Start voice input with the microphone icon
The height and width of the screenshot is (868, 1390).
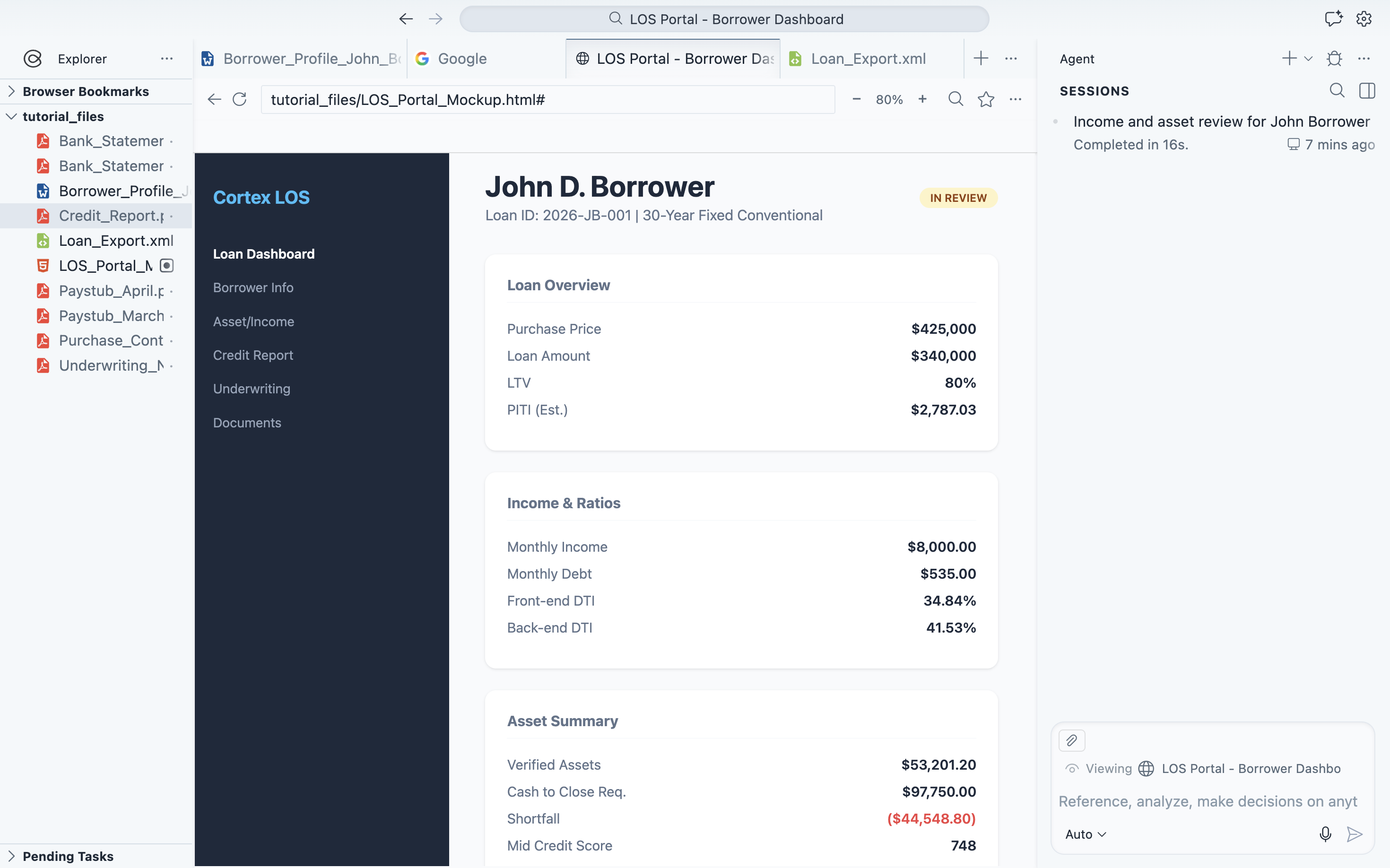1326,834
